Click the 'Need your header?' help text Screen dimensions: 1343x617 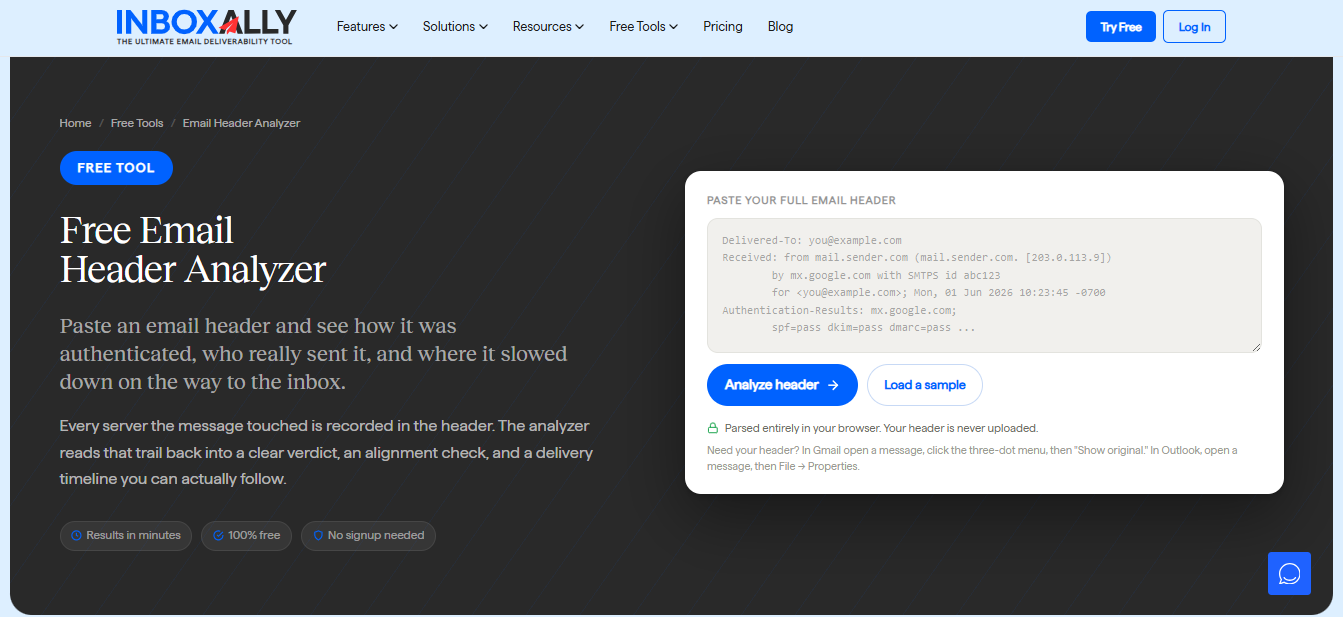click(972, 458)
